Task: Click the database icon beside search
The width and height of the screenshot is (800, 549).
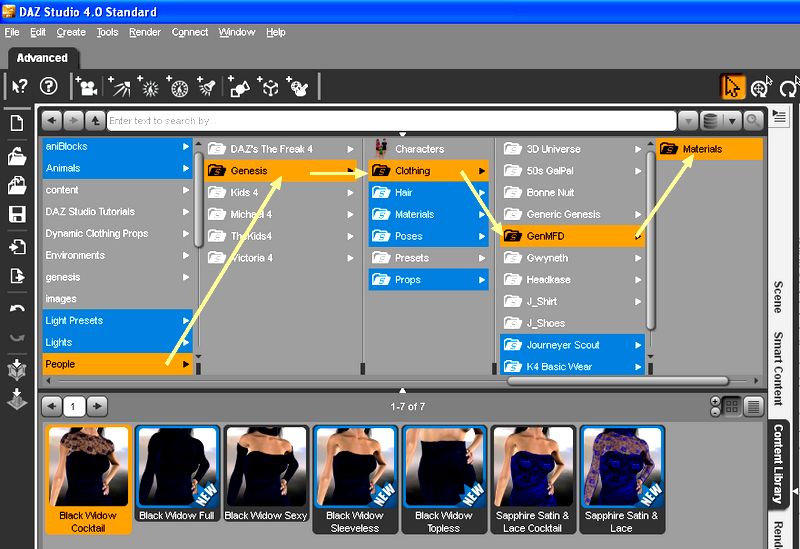Action: pos(710,121)
